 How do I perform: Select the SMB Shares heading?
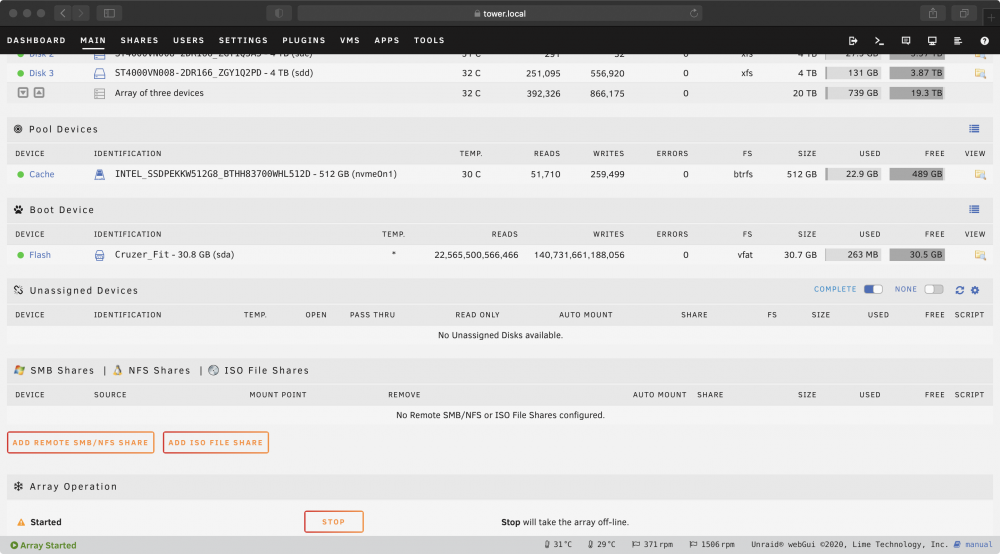point(62,370)
